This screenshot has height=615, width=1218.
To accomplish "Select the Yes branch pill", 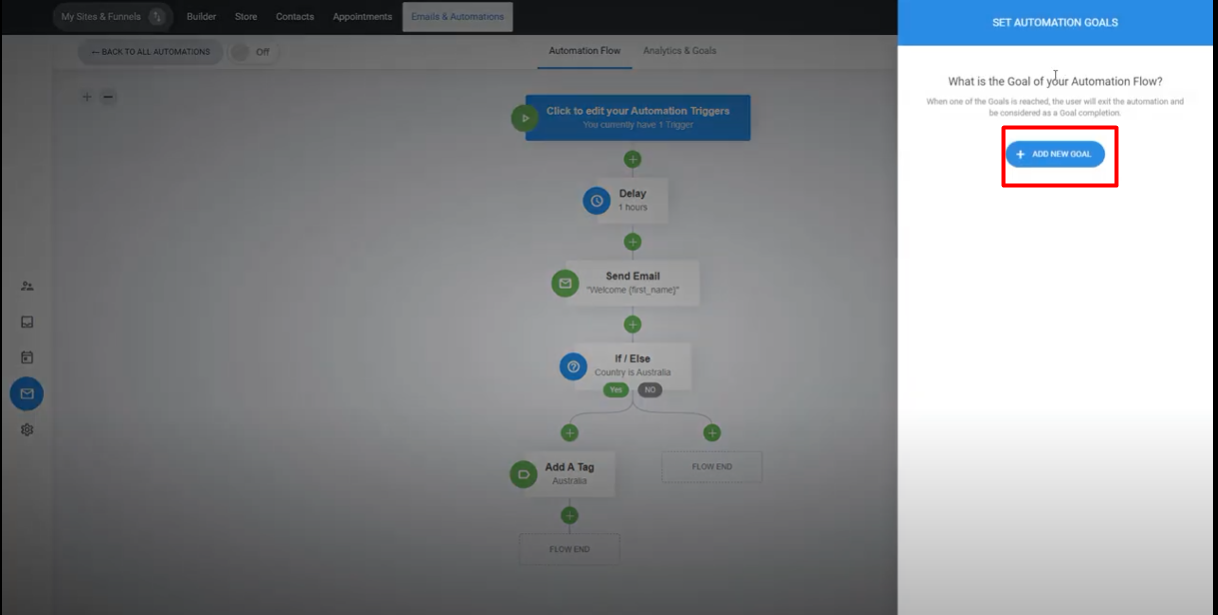I will (x=616, y=390).
